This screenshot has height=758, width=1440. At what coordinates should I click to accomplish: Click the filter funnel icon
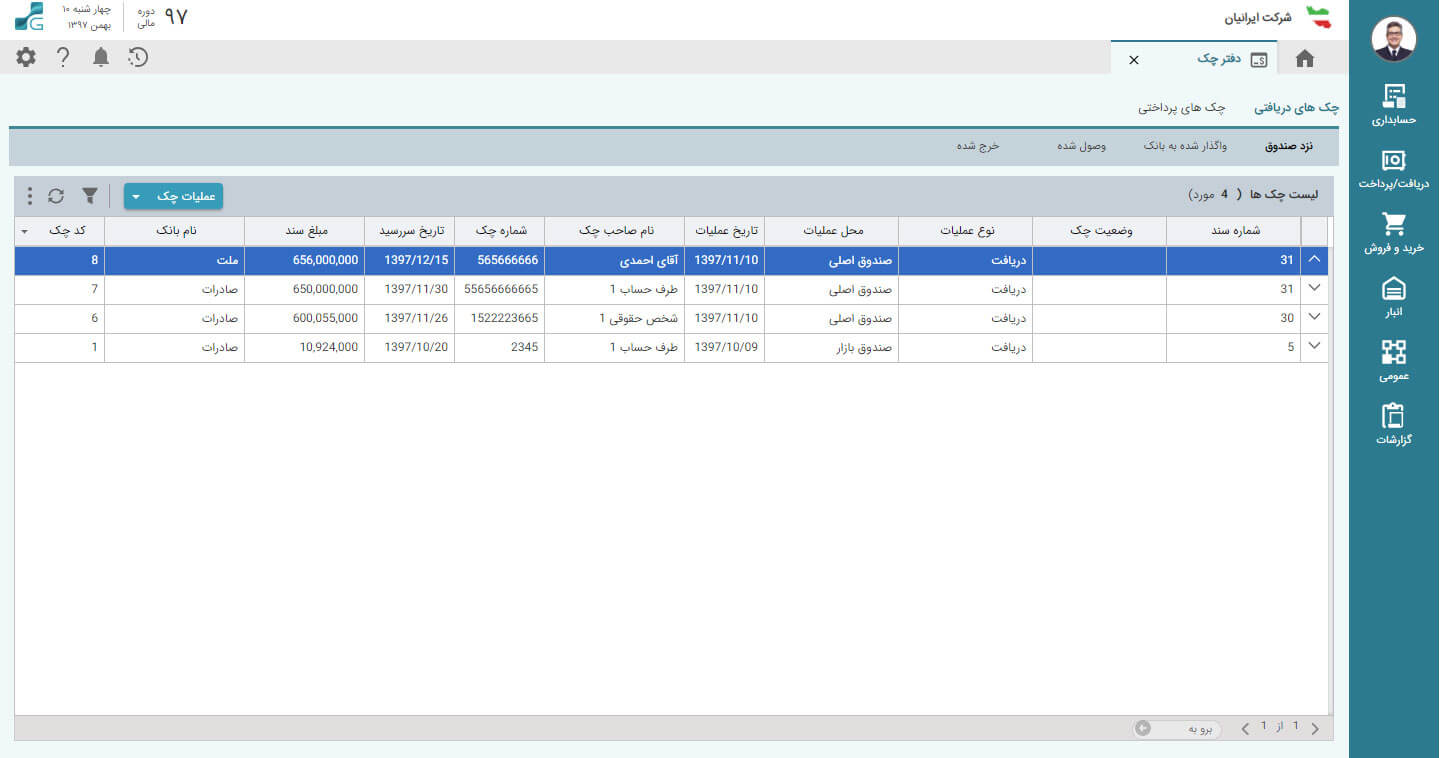tap(90, 196)
